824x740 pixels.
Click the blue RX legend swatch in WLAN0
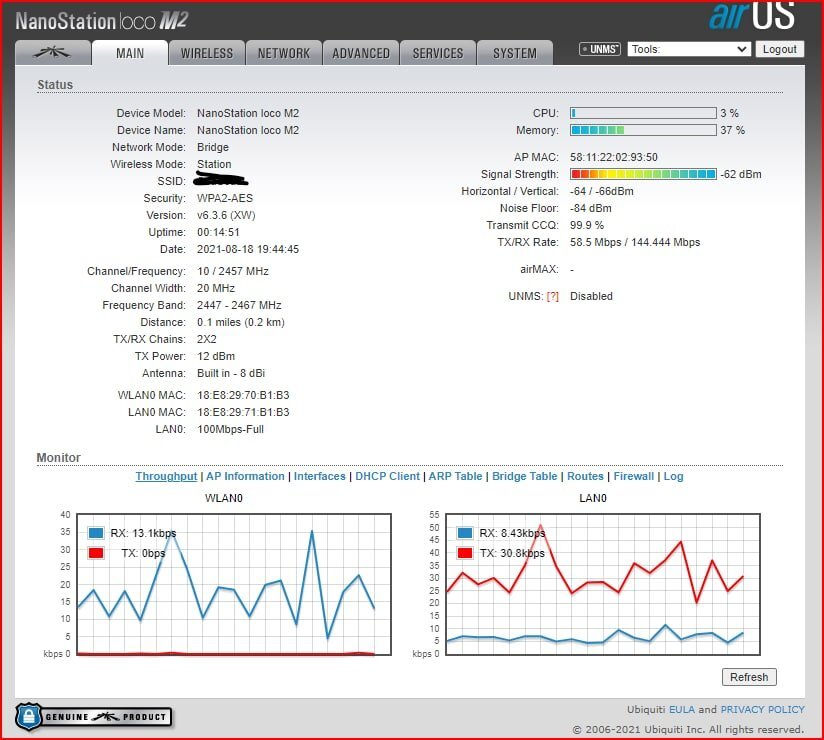96,533
